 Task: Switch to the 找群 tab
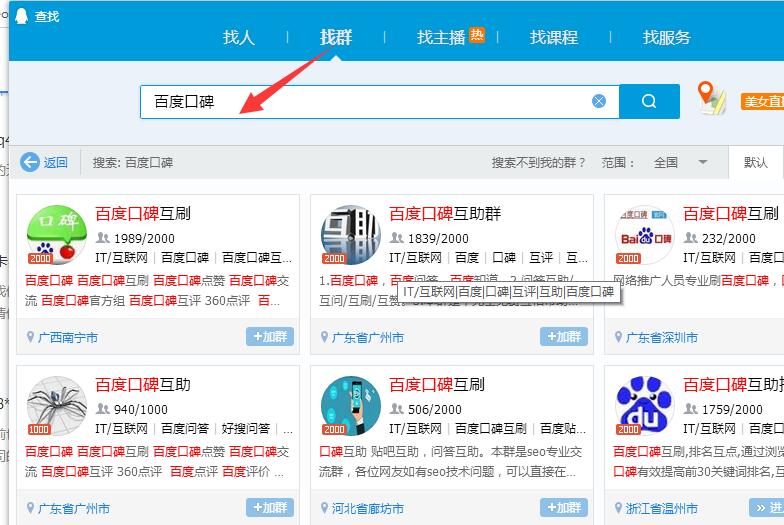click(x=336, y=37)
